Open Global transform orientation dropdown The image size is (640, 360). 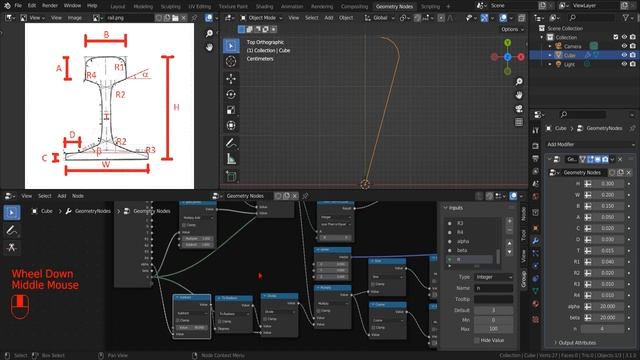coord(380,18)
